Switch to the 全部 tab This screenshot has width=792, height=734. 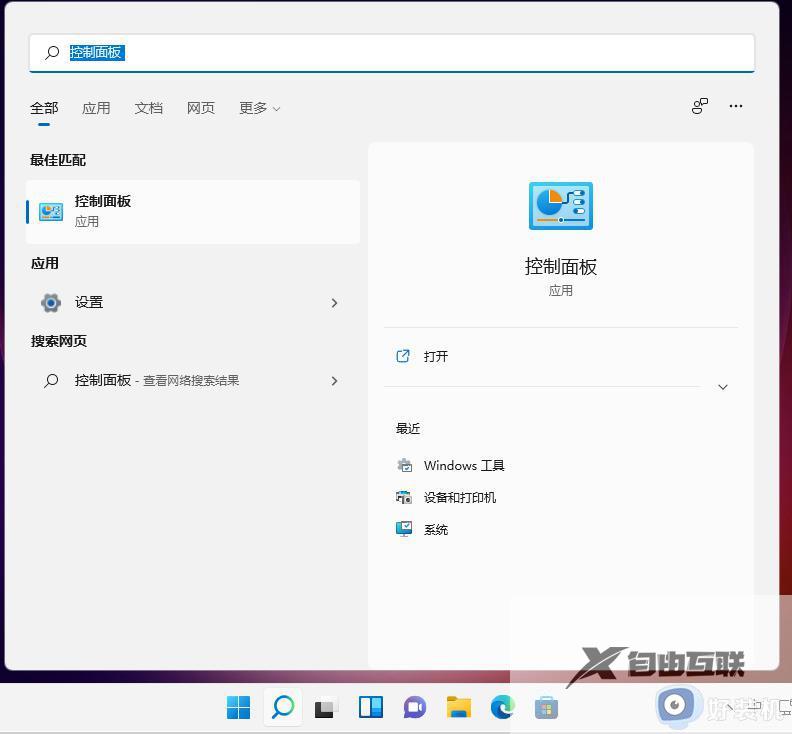click(x=44, y=108)
